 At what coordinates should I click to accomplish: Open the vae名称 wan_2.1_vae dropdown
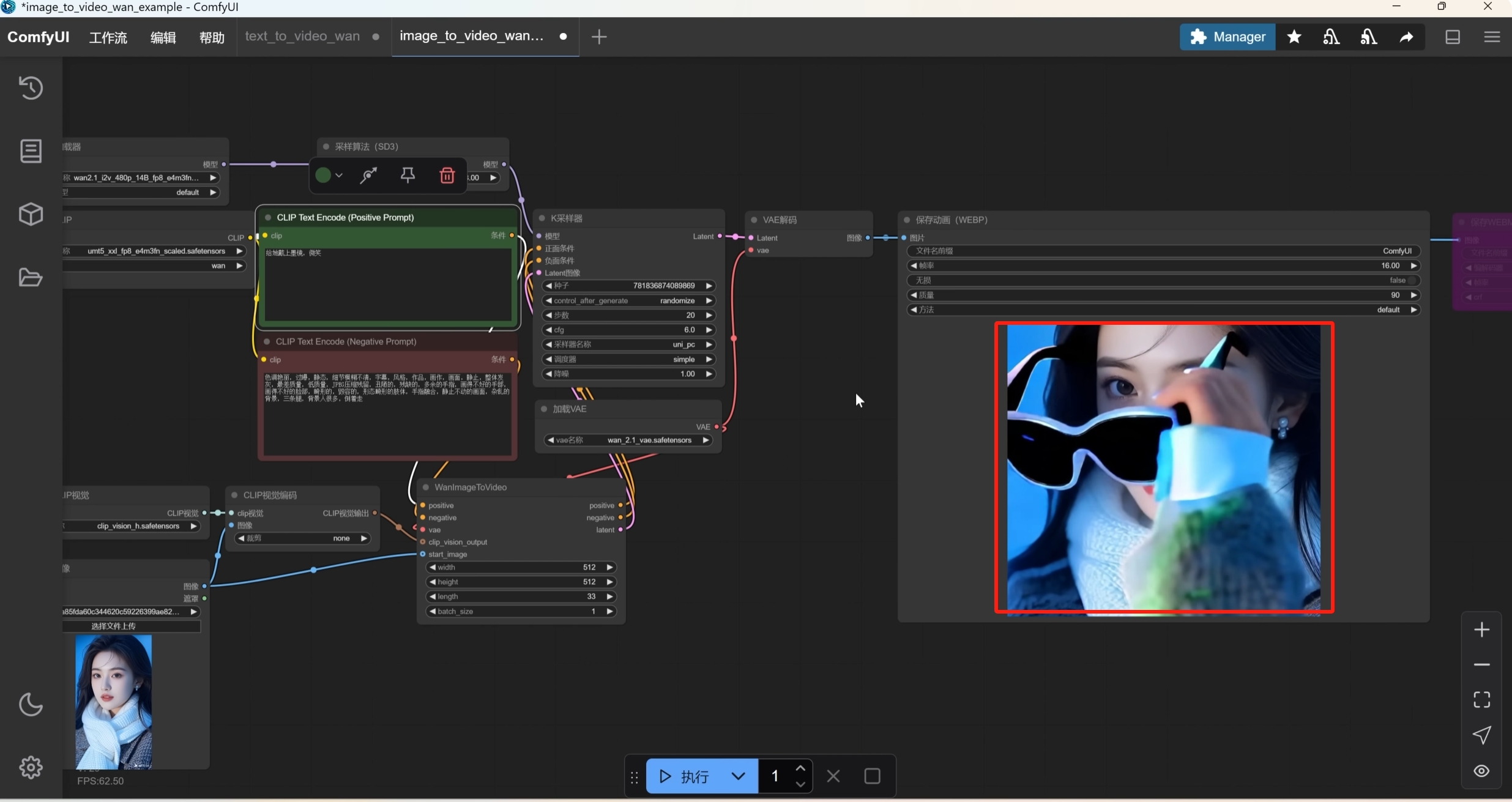(x=628, y=440)
